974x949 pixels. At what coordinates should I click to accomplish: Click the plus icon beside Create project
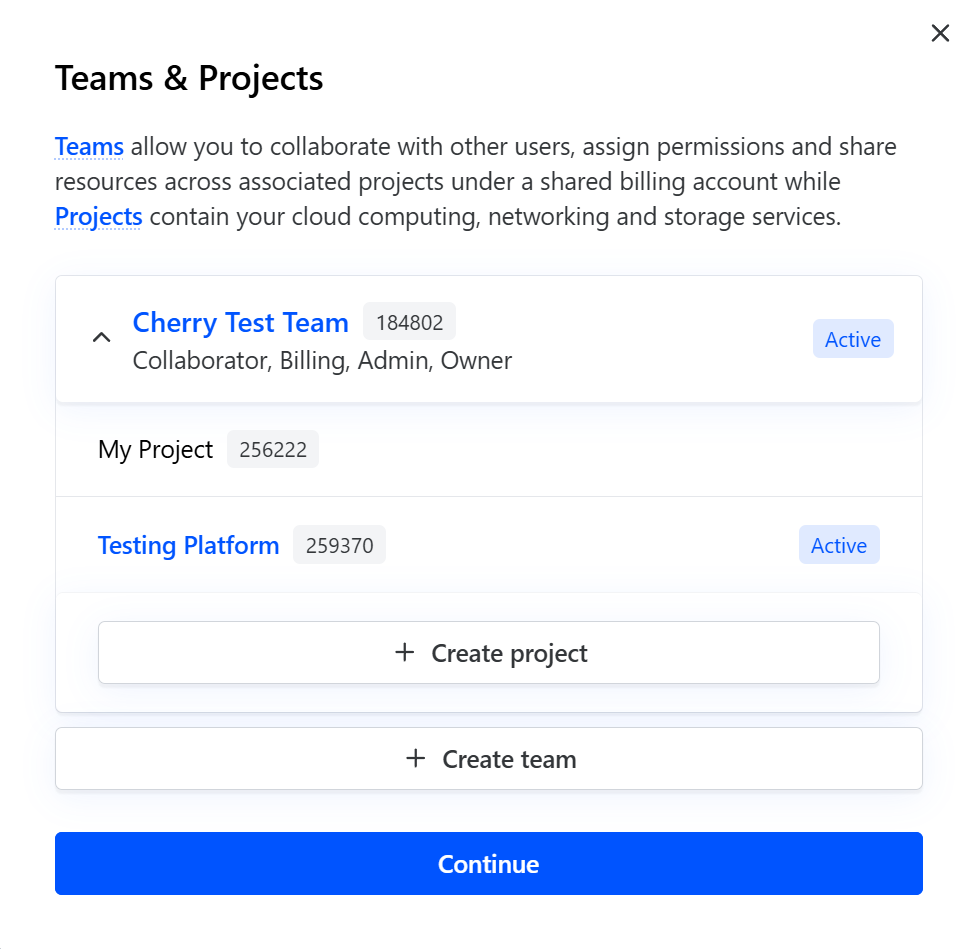pyautogui.click(x=404, y=653)
